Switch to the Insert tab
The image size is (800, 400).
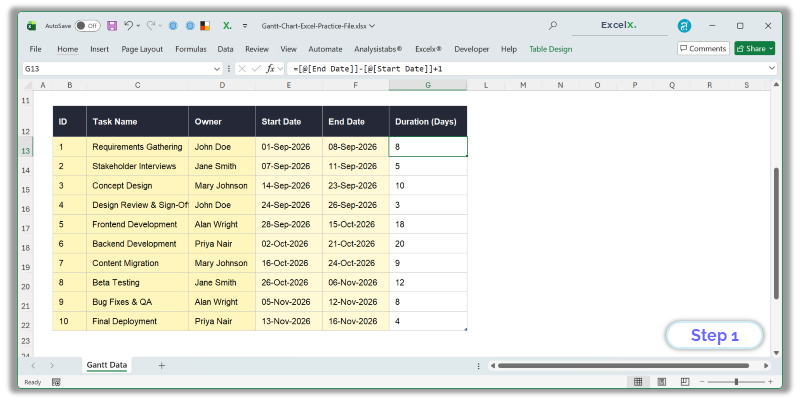(x=99, y=49)
